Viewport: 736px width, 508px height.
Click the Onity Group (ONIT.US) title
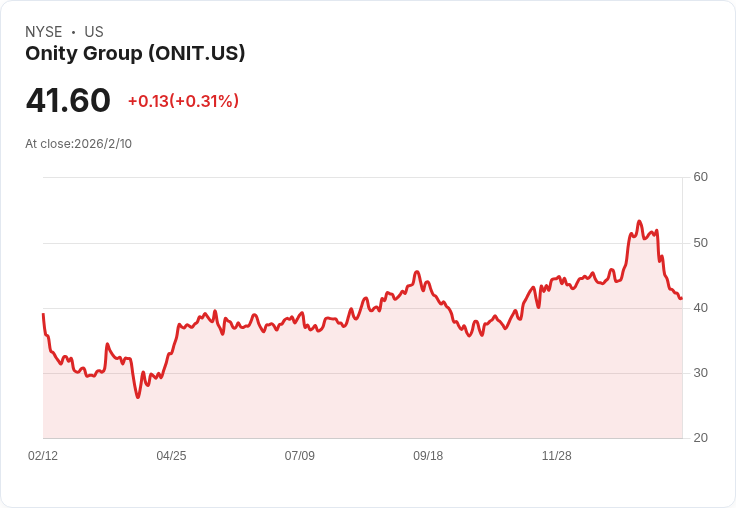[135, 54]
